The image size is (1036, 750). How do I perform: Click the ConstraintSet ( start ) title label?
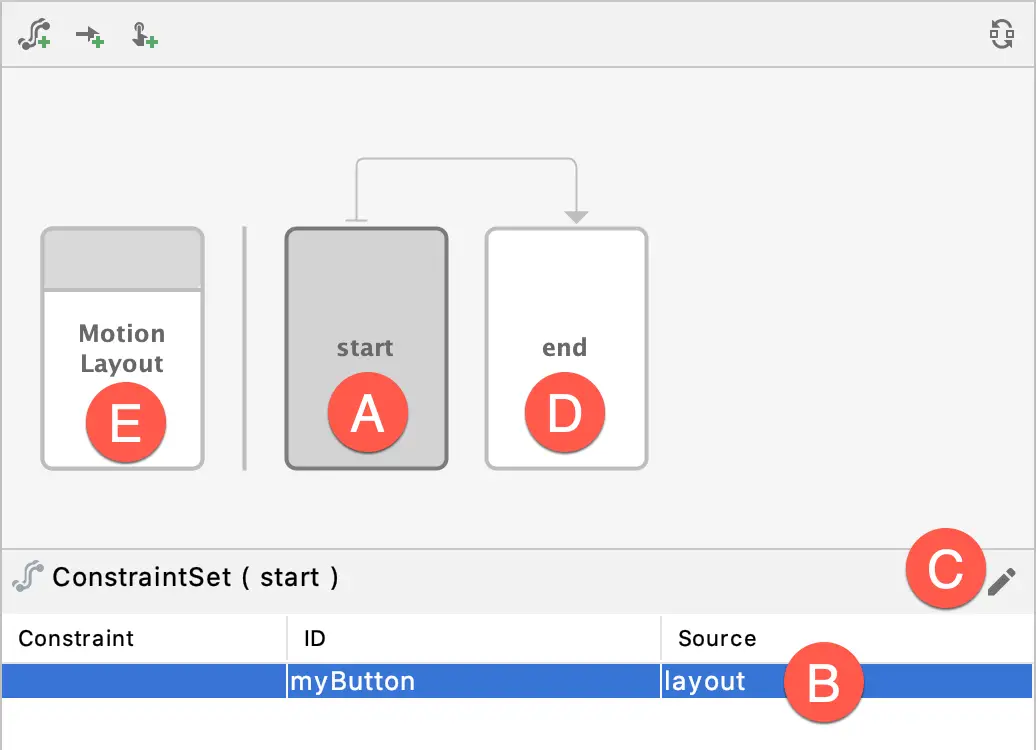tap(197, 578)
